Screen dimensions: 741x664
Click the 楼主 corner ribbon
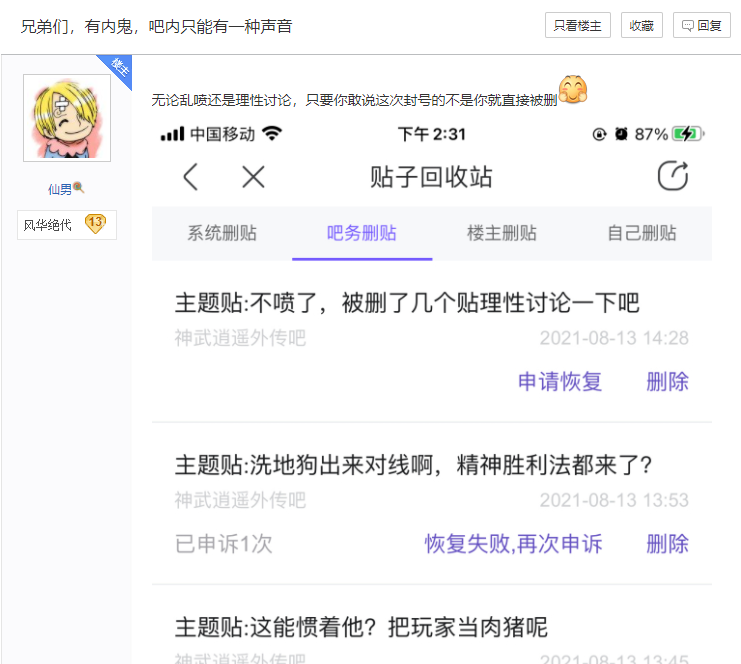click(117, 69)
